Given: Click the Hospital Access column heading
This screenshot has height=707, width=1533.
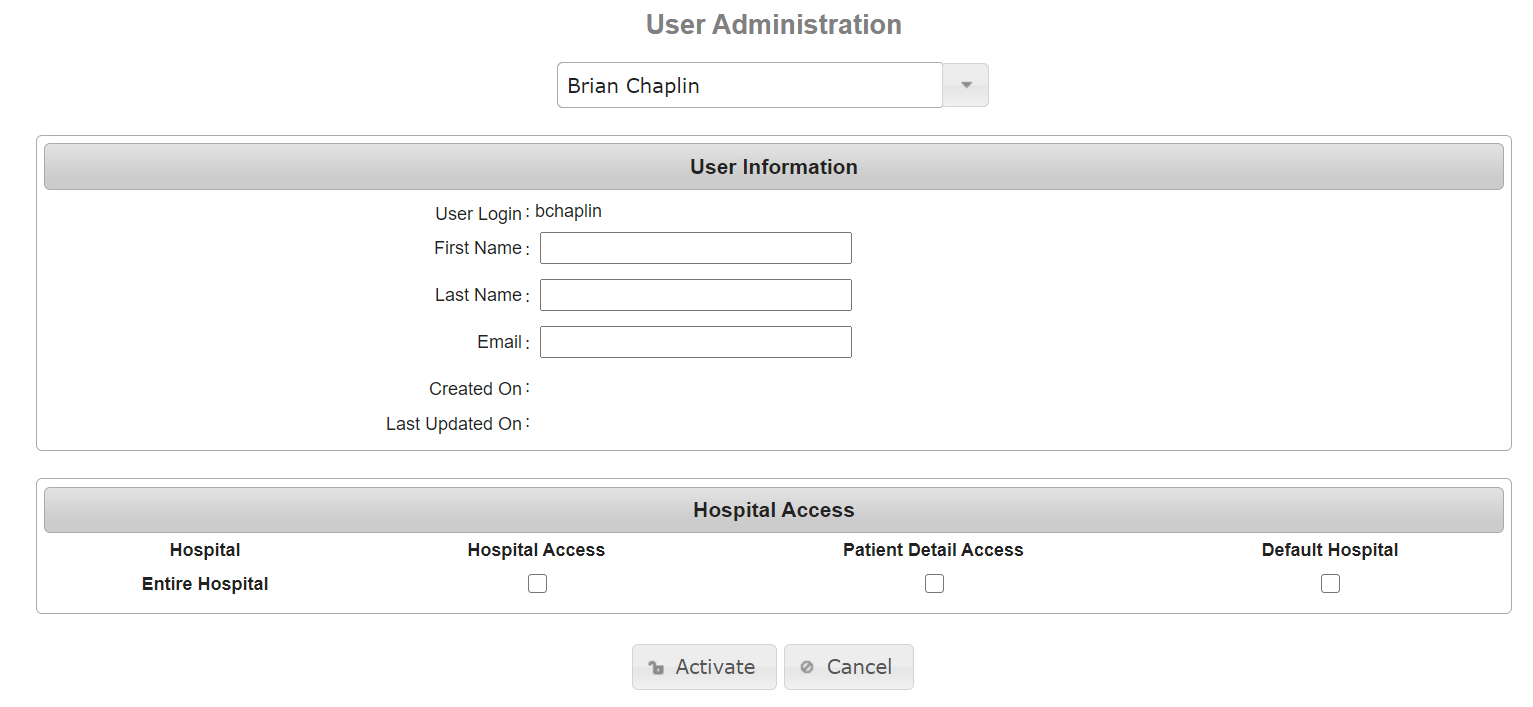Looking at the screenshot, I should [536, 550].
